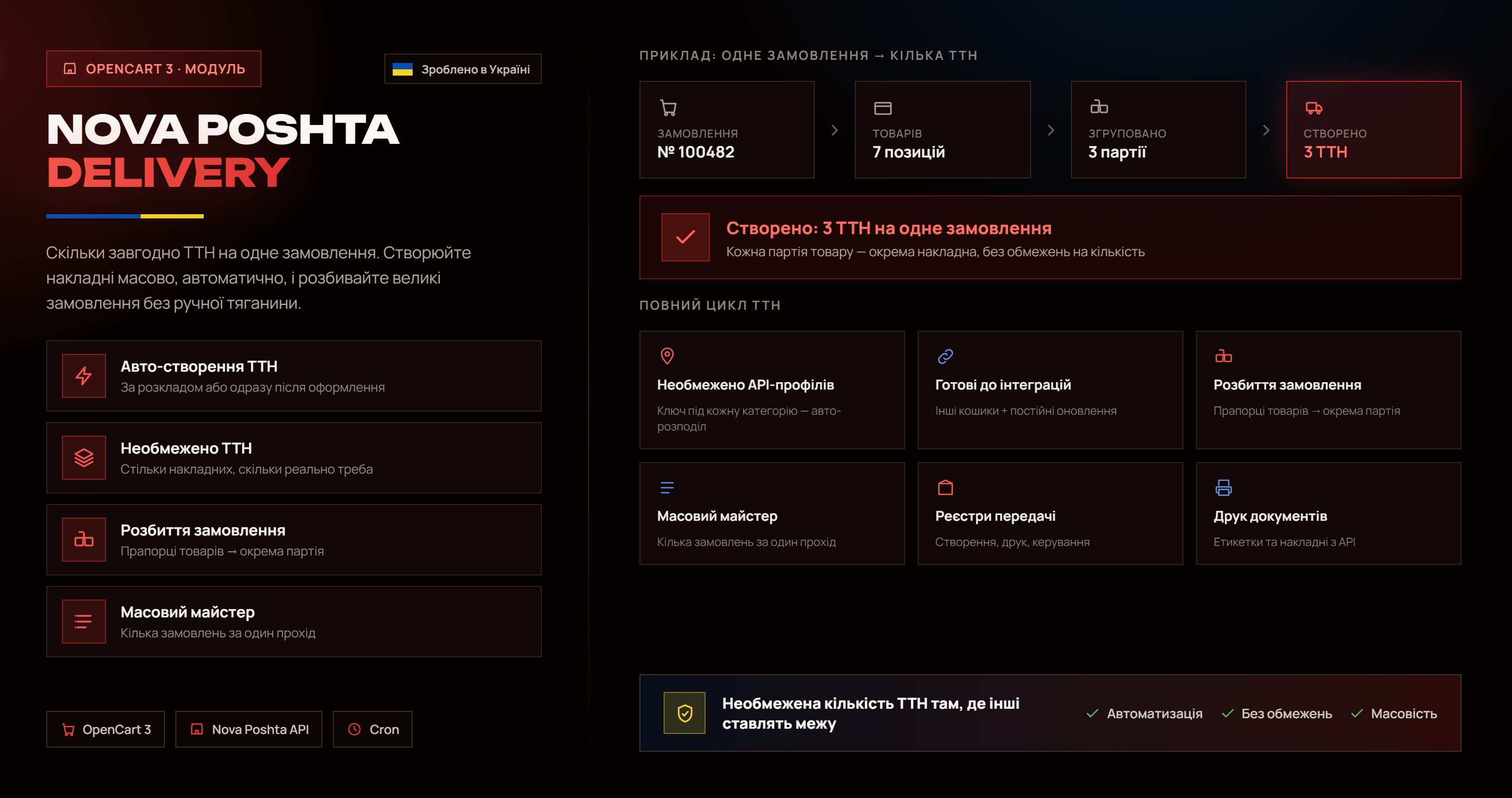Click the list icon in left Масовий майстер row
Image resolution: width=1512 pixels, height=798 pixels.
tap(84, 622)
